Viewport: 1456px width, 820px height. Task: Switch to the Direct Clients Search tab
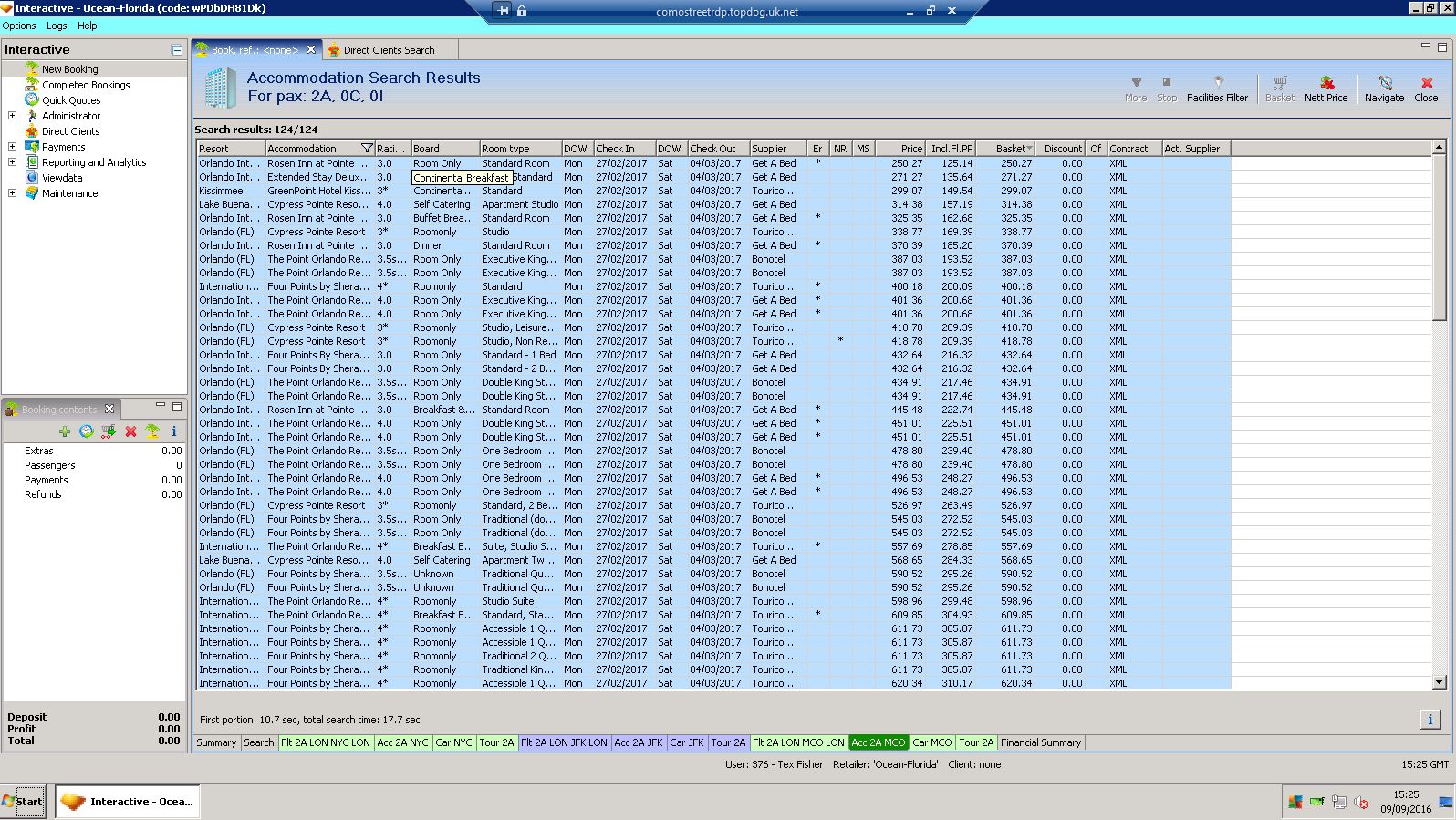tap(389, 50)
